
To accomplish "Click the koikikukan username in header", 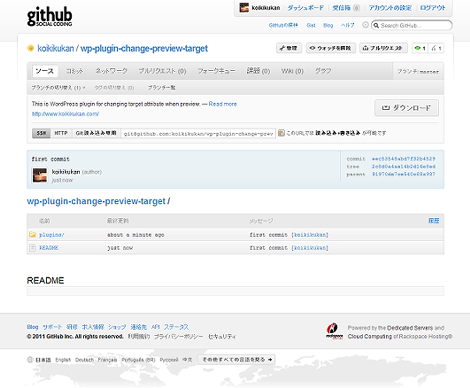I will click(266, 8).
